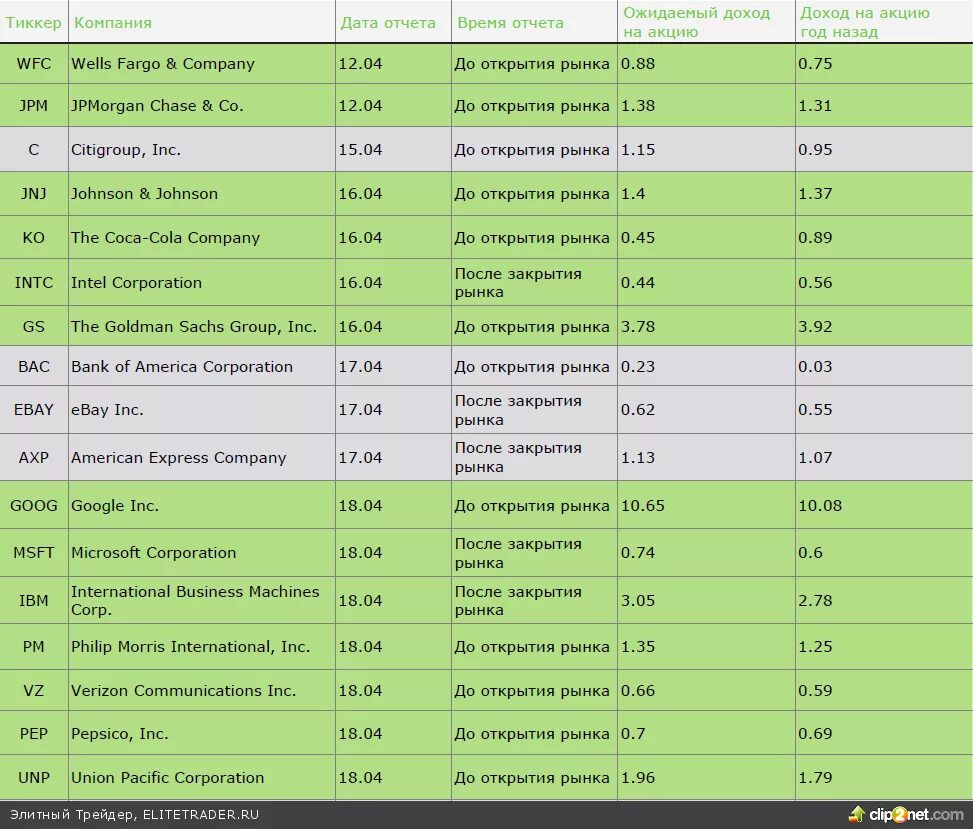Select the IBM ticker cell
Screen dimensions: 973x829
(x=34, y=600)
